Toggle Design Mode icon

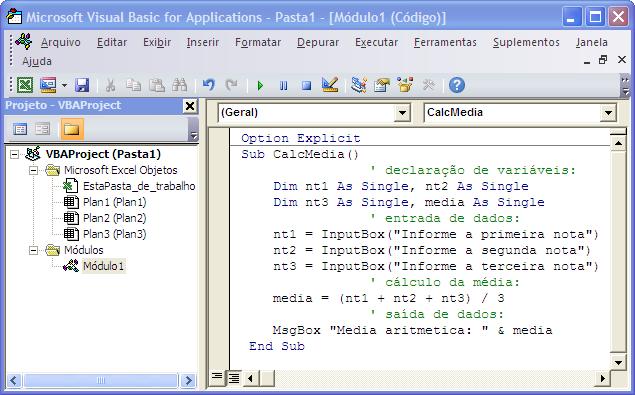coord(330,85)
